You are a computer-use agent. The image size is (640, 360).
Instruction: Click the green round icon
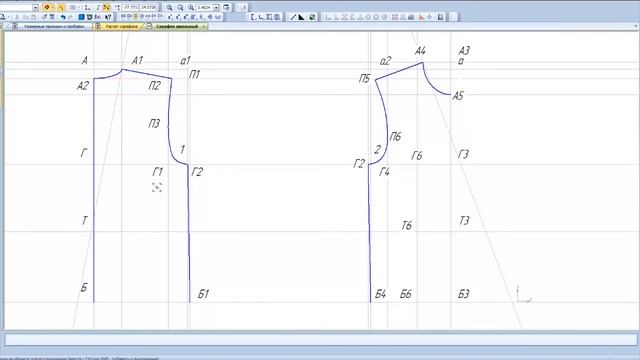point(312,17)
